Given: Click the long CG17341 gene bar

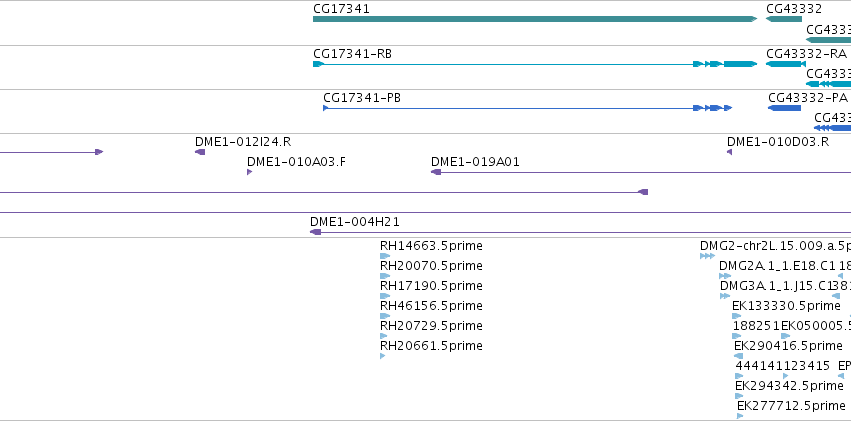Looking at the screenshot, I should pos(535,19).
